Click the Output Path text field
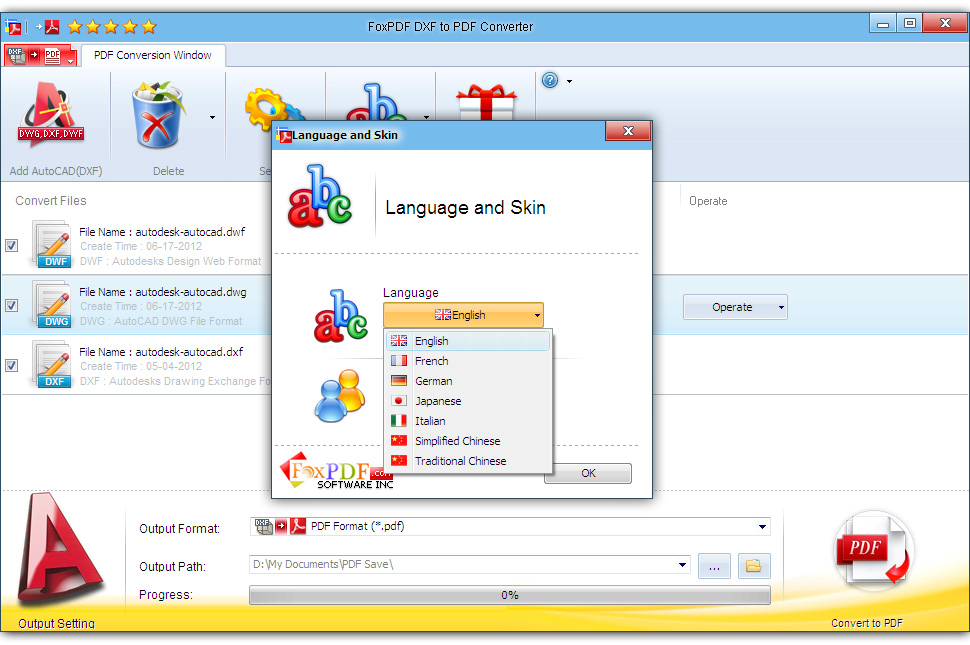Screen dimensions: 970x645 pyautogui.click(x=461, y=565)
